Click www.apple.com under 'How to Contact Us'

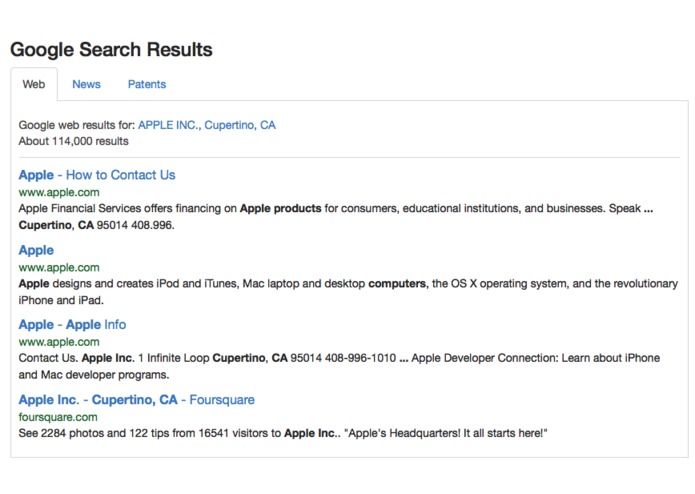tap(59, 193)
